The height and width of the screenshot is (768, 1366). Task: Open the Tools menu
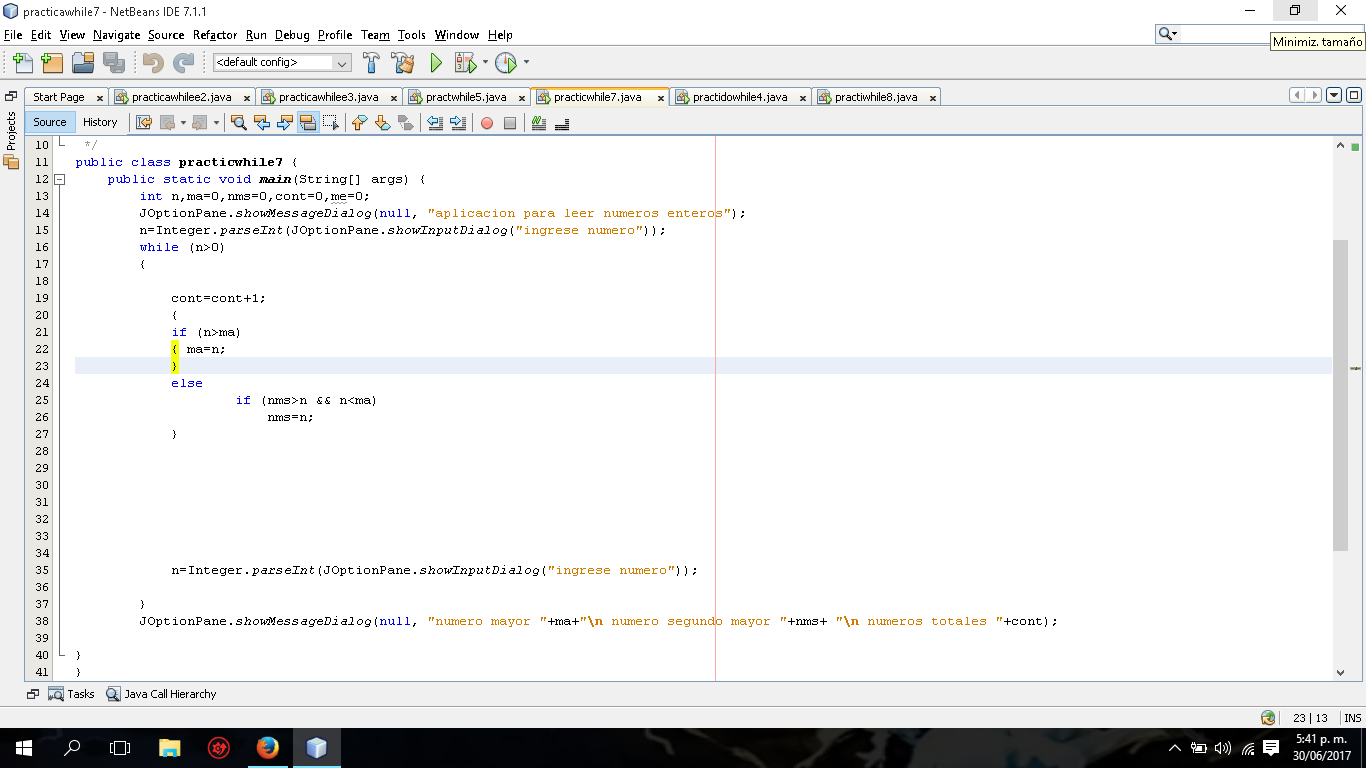click(x=411, y=35)
